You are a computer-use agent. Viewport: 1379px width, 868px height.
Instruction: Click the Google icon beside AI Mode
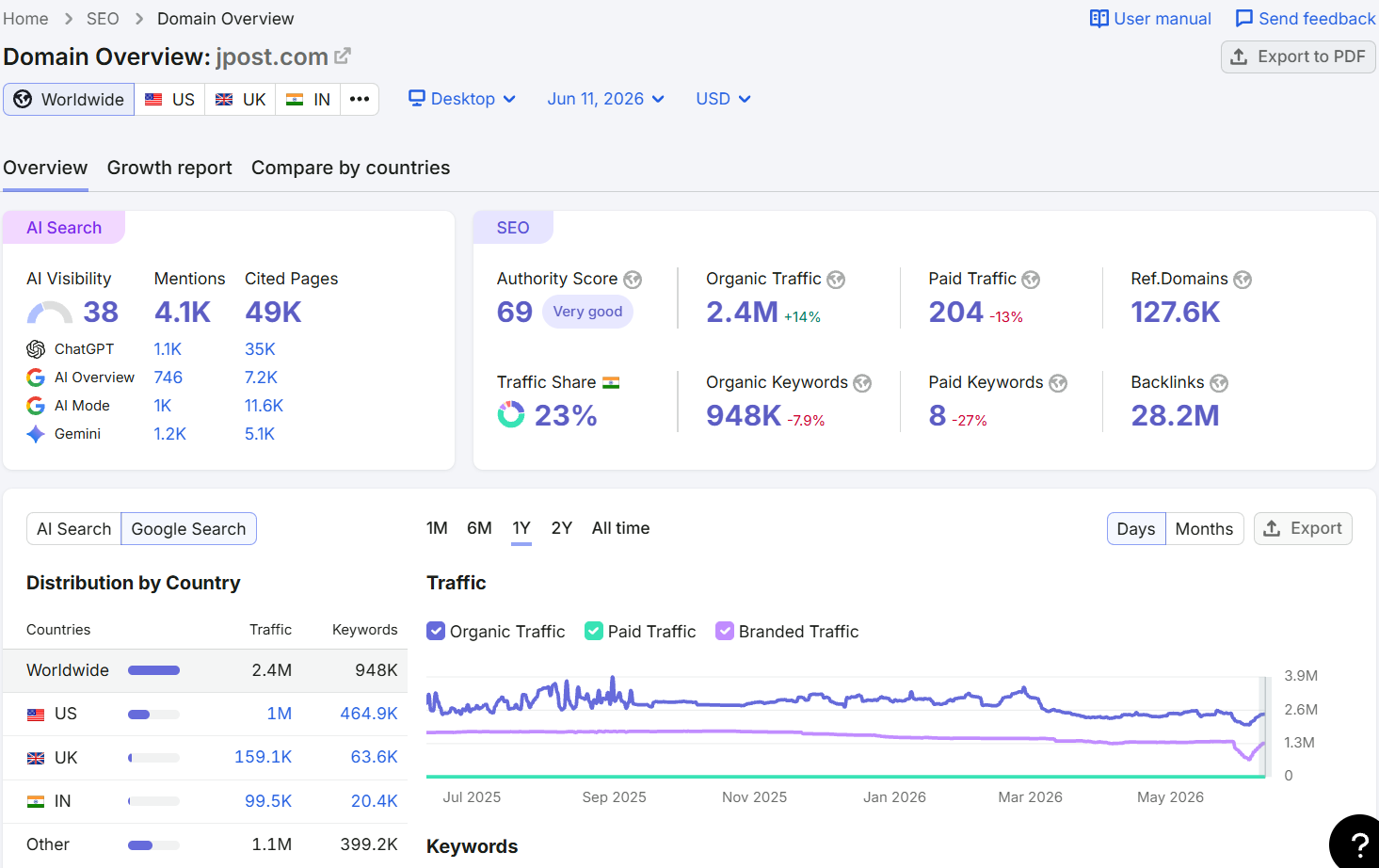pos(36,406)
